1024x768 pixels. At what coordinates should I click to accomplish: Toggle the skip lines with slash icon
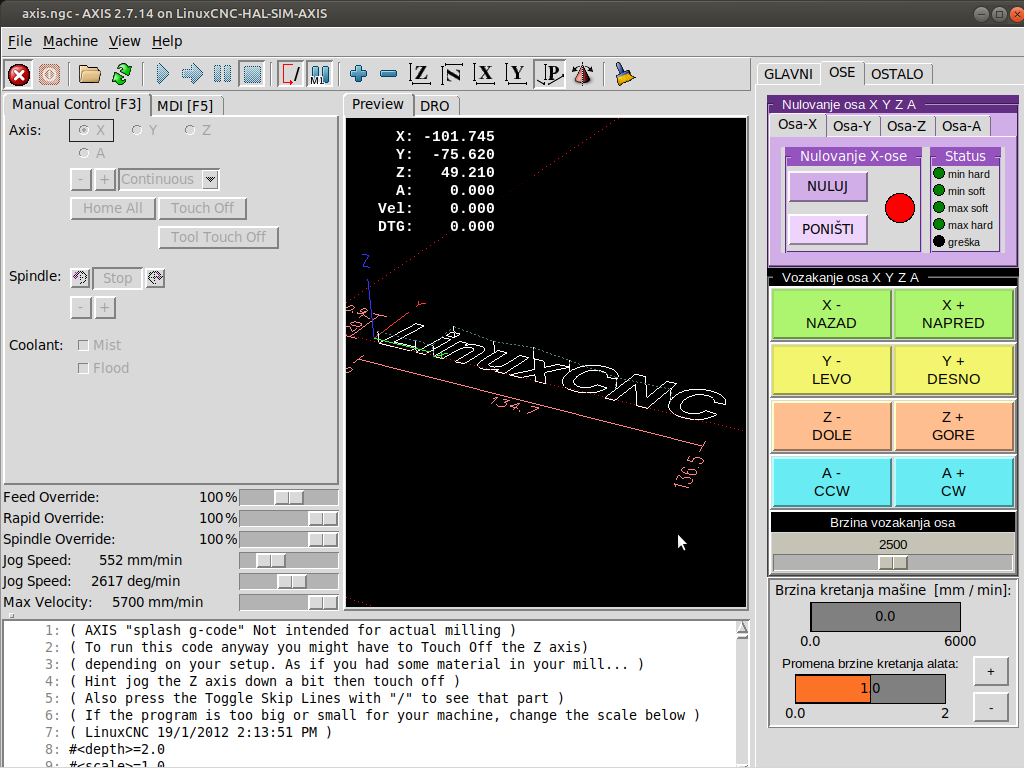[x=291, y=74]
